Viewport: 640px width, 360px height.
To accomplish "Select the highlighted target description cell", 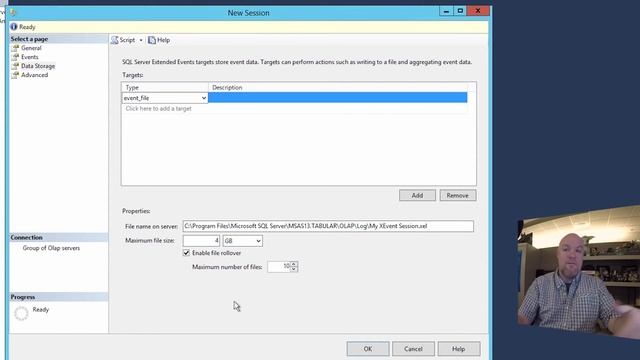I will click(338, 98).
